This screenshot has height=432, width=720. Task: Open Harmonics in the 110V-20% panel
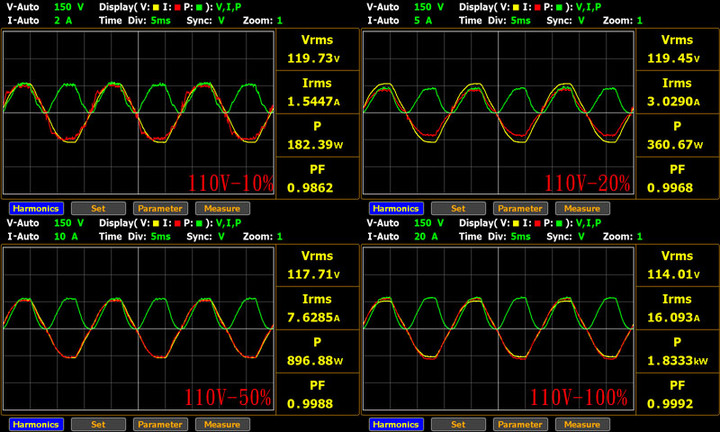point(396,208)
